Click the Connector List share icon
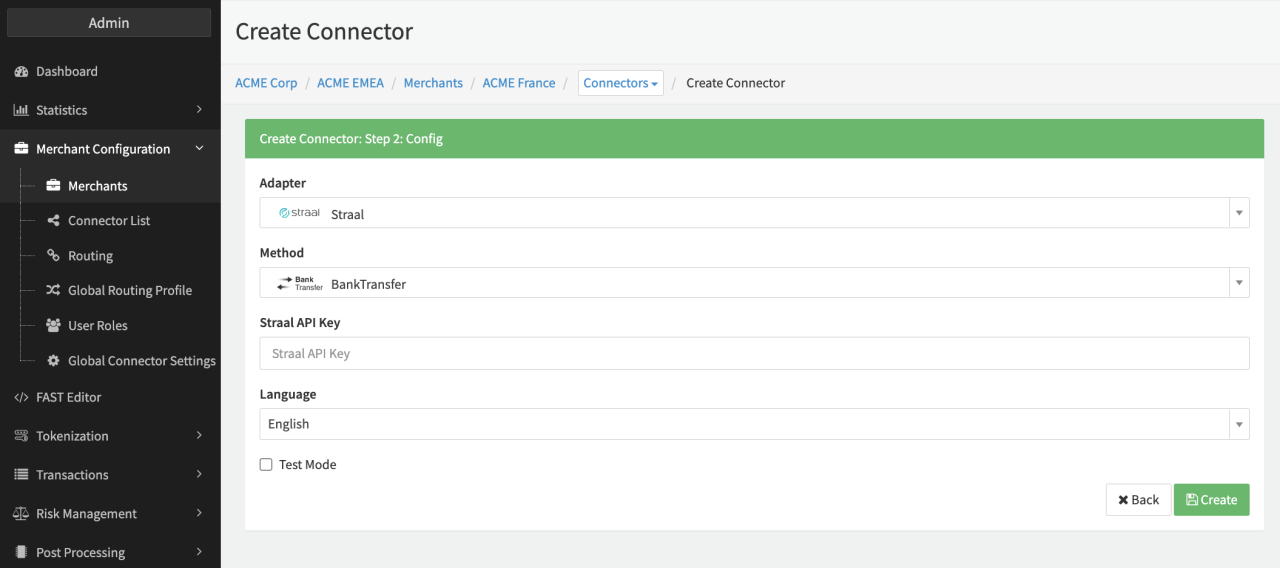Screen dimensions: 1280x568 pos(54,221)
